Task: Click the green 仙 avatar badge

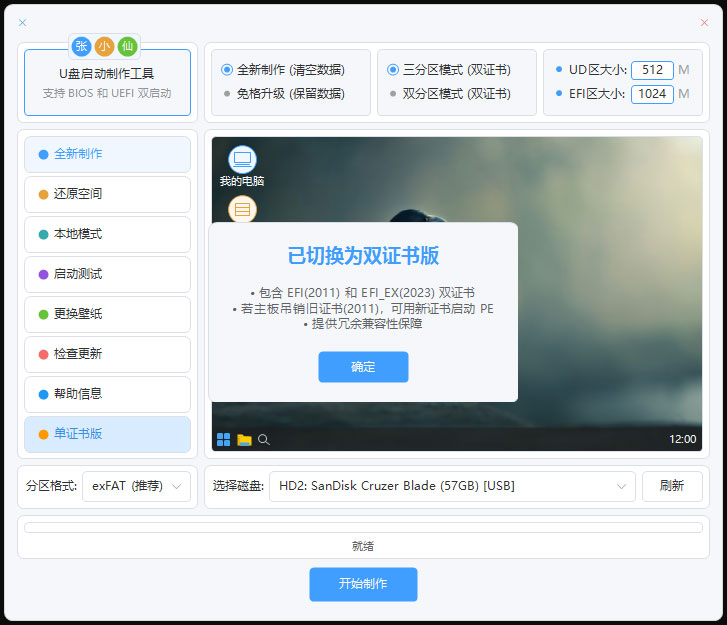Action: coord(128,47)
